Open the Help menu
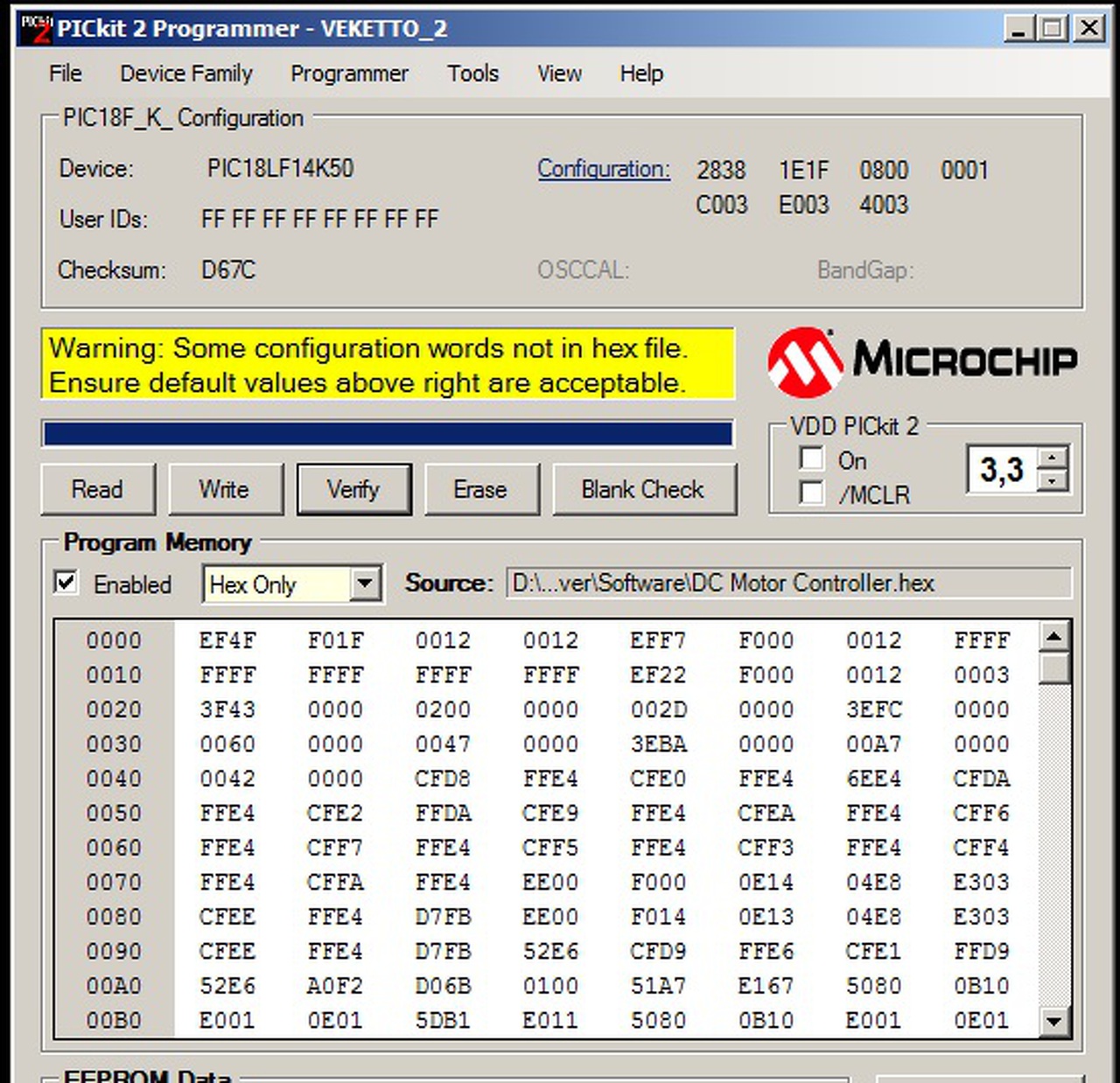This screenshot has width=1120, height=1083. (x=641, y=73)
